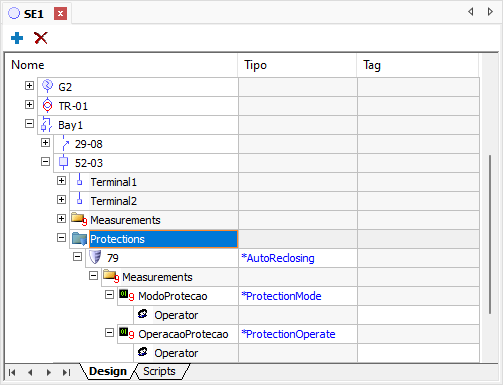Click the Bay1 bay icon

(46, 125)
